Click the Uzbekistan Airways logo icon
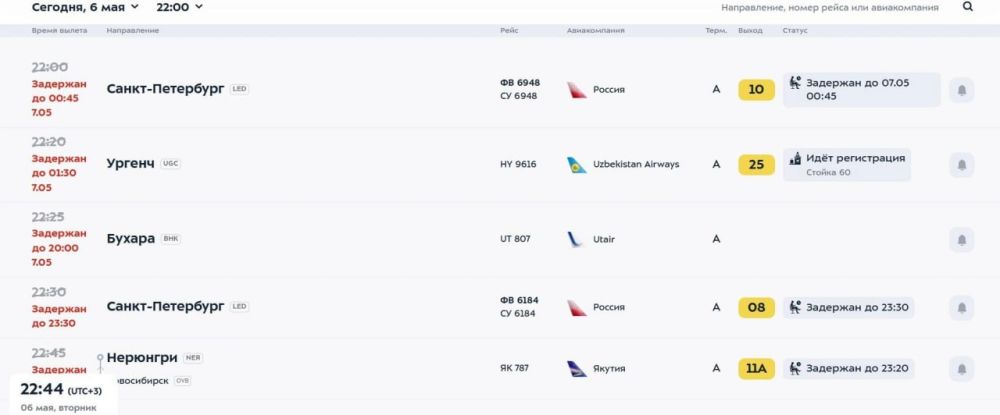Image resolution: width=1000 pixels, height=415 pixels. pos(577,164)
